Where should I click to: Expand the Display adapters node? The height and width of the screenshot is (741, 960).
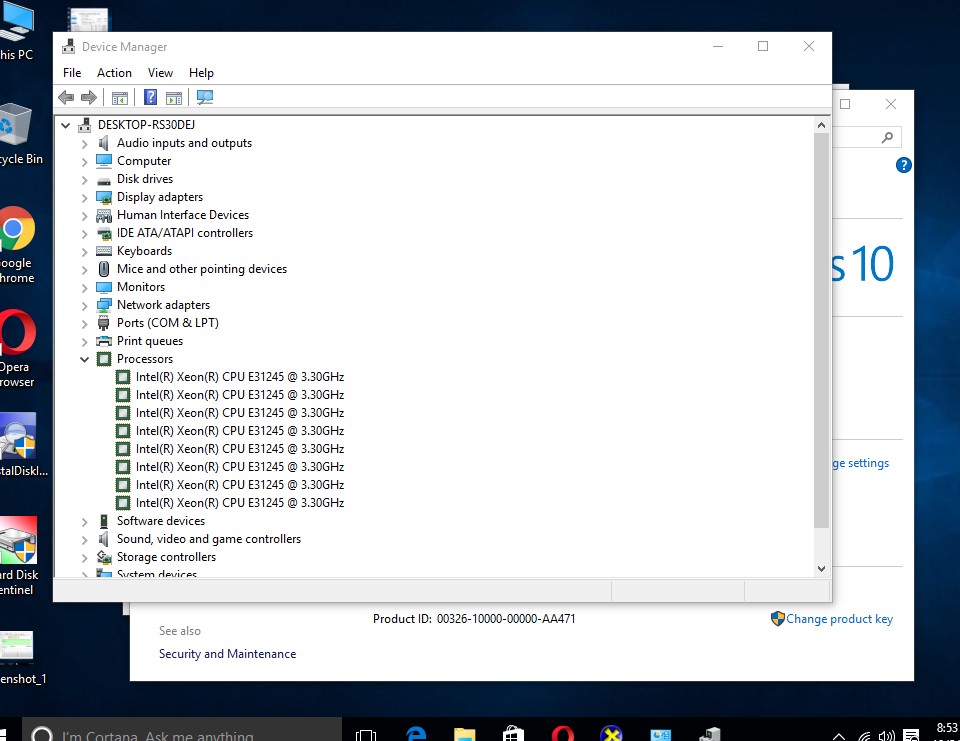pos(85,197)
